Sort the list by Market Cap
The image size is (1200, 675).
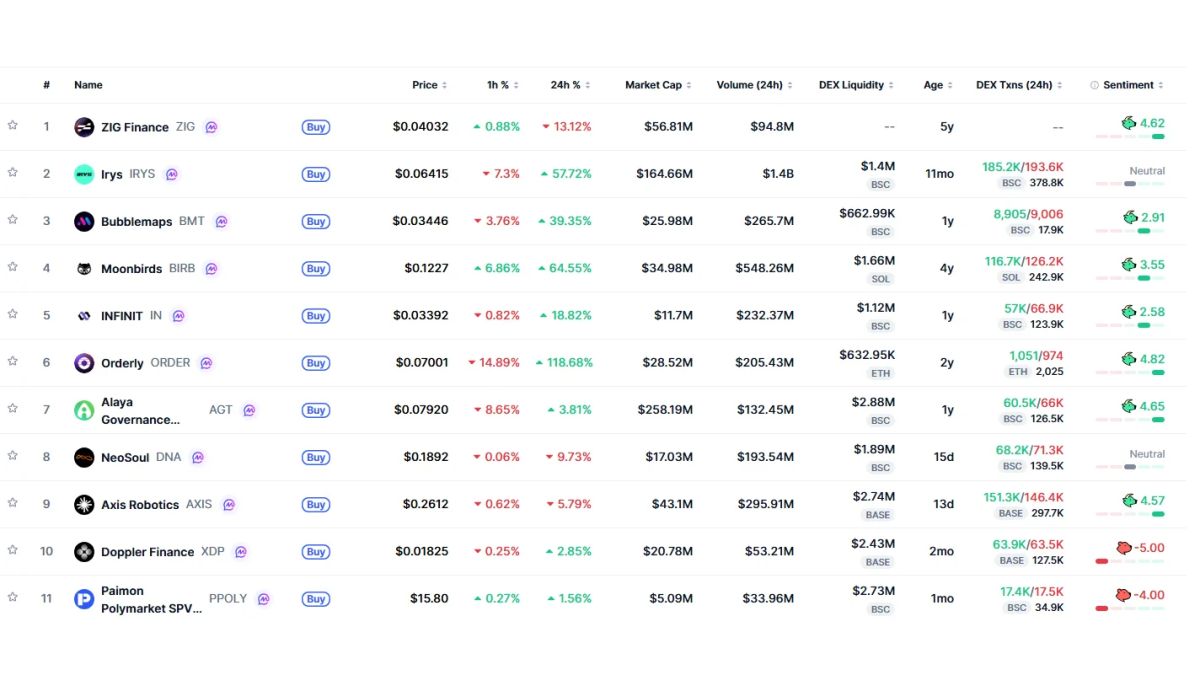tap(659, 85)
